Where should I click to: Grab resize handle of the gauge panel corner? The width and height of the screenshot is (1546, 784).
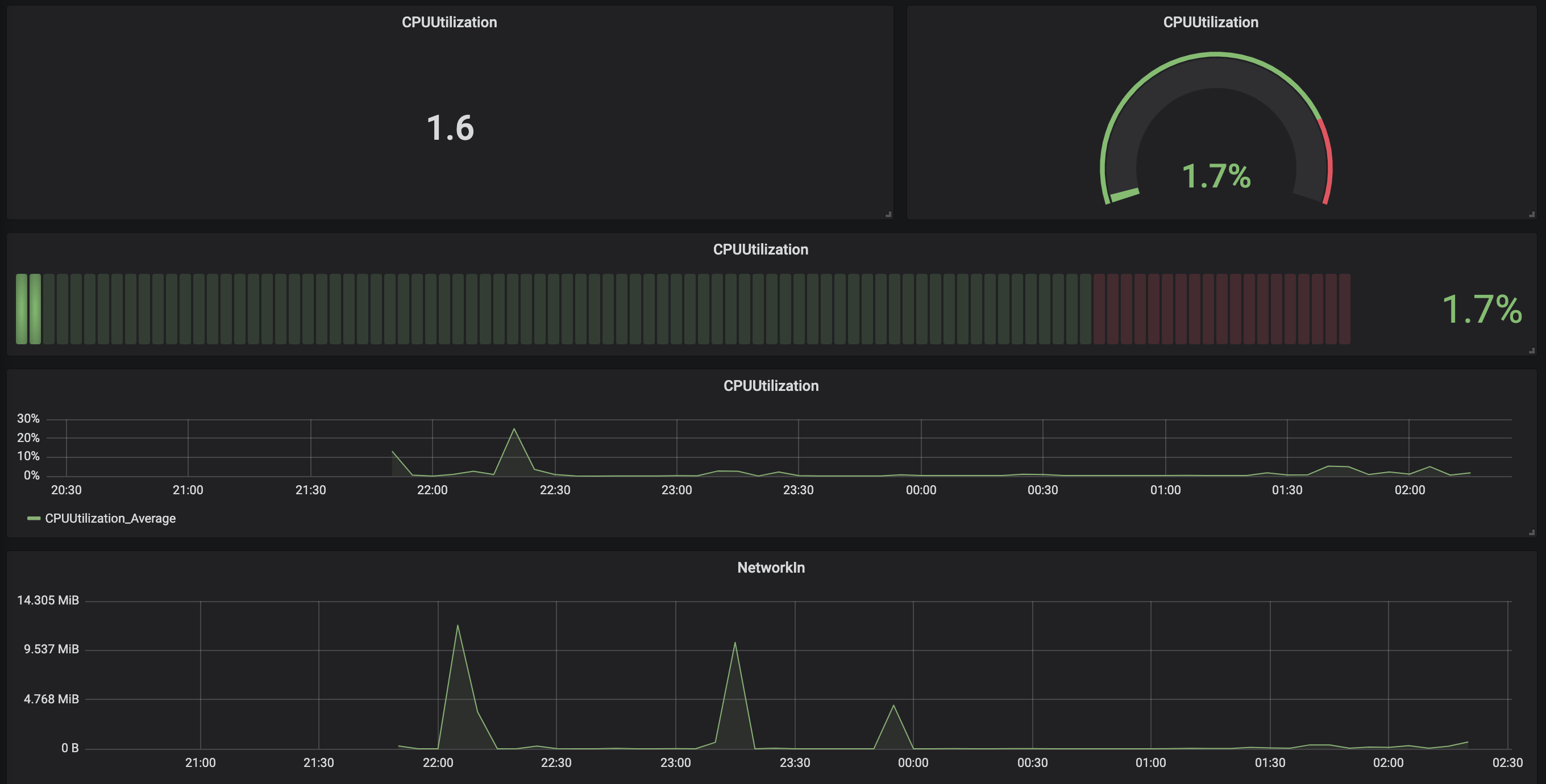[x=1532, y=214]
